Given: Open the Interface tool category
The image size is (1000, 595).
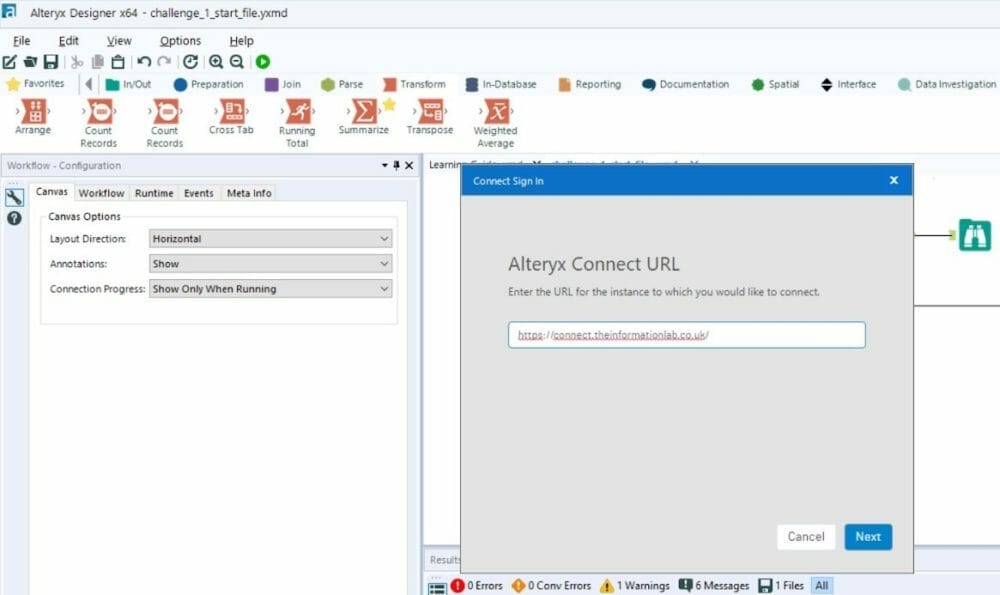Looking at the screenshot, I should pyautogui.click(x=848, y=84).
